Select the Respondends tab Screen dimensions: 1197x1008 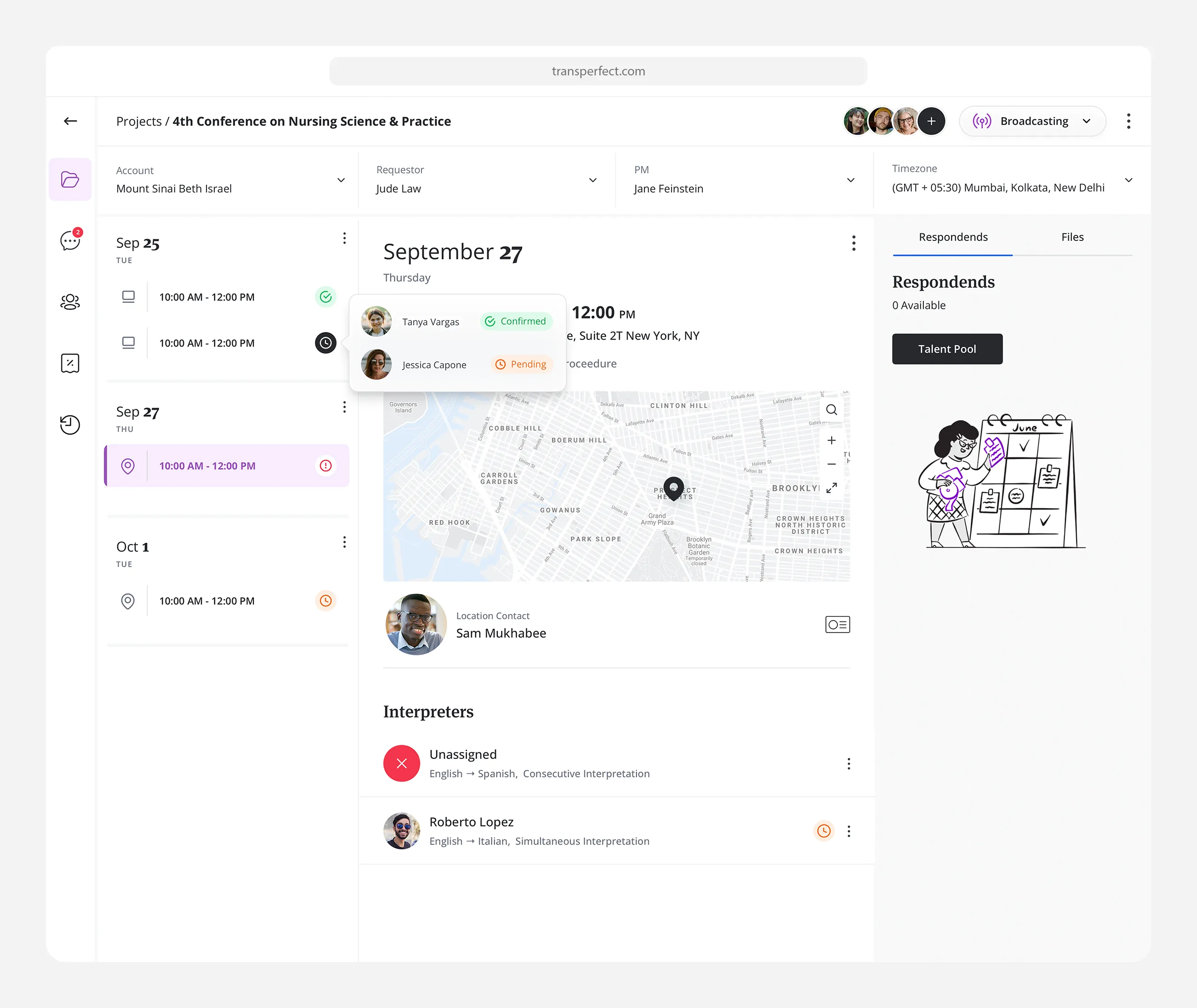(x=952, y=237)
